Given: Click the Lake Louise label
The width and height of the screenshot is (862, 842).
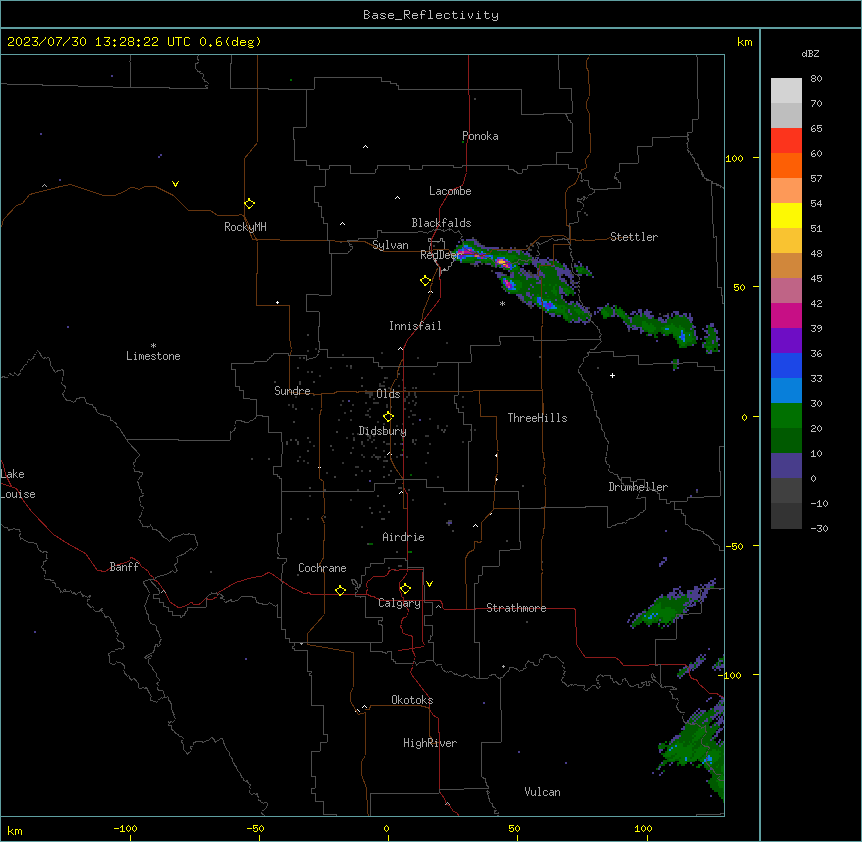Looking at the screenshot, I should [18, 484].
